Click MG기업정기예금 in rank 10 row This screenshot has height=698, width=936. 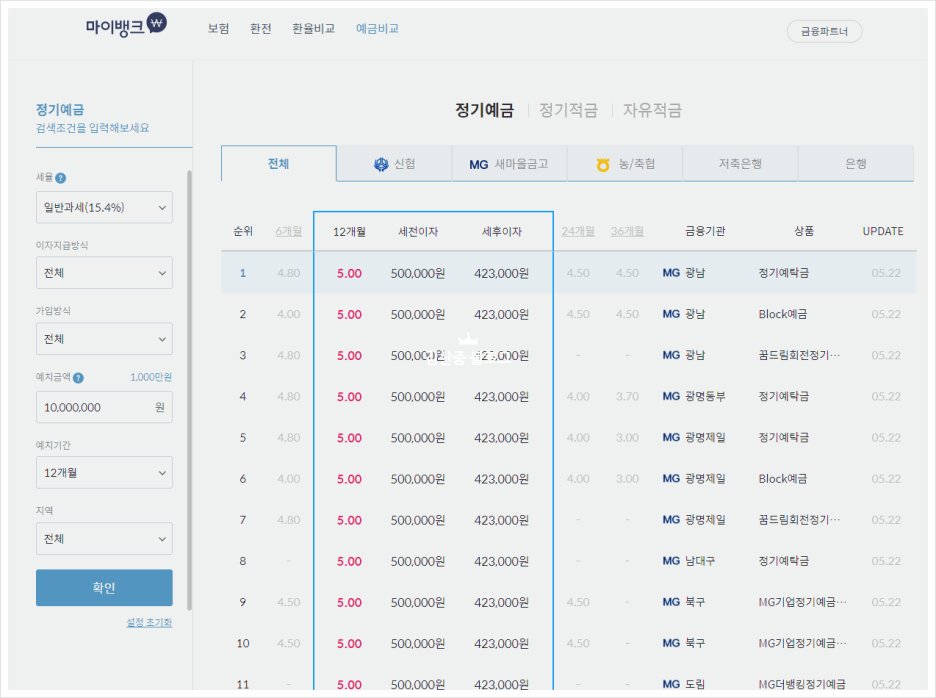(802, 643)
